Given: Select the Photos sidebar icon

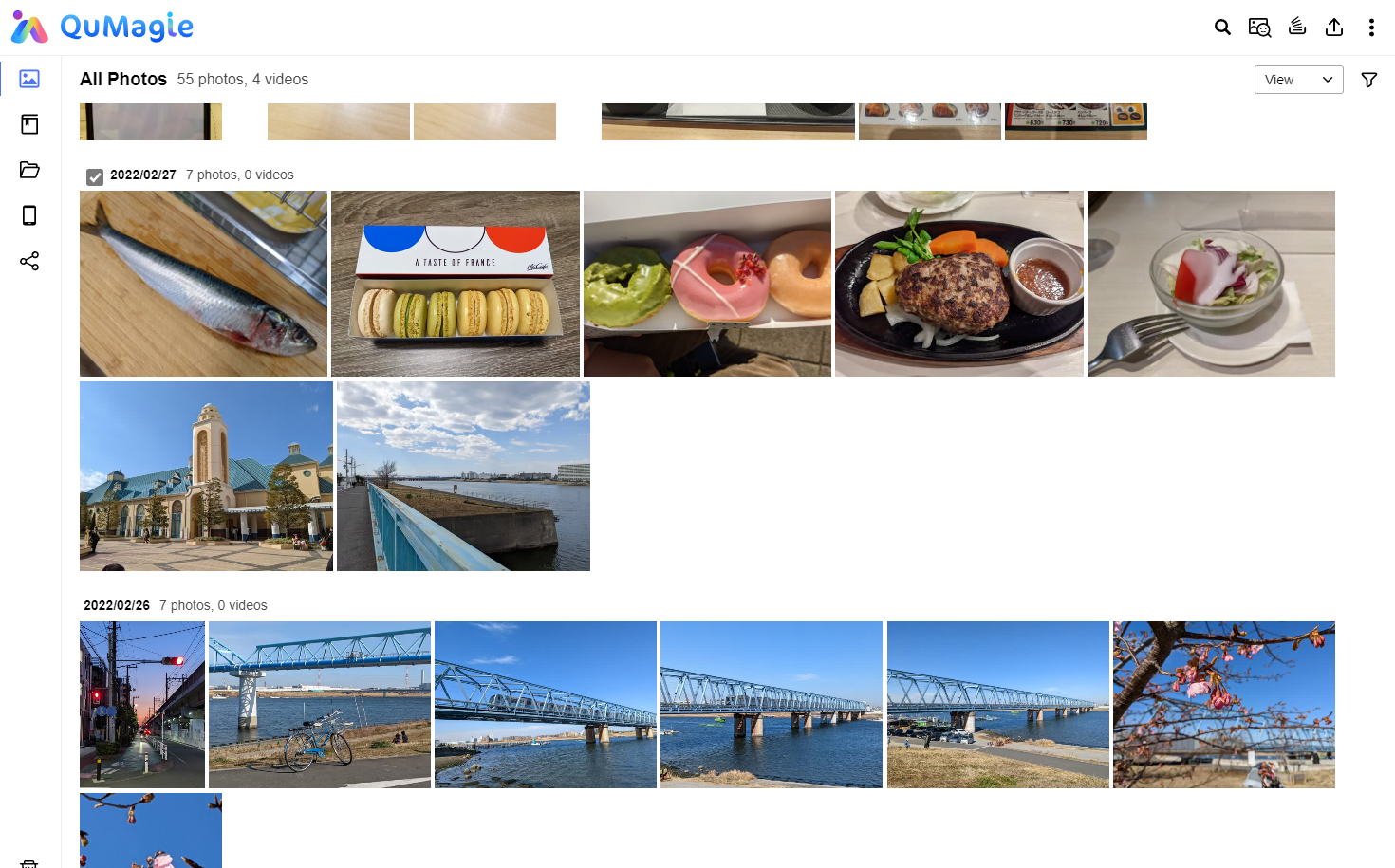Looking at the screenshot, I should pyautogui.click(x=29, y=79).
